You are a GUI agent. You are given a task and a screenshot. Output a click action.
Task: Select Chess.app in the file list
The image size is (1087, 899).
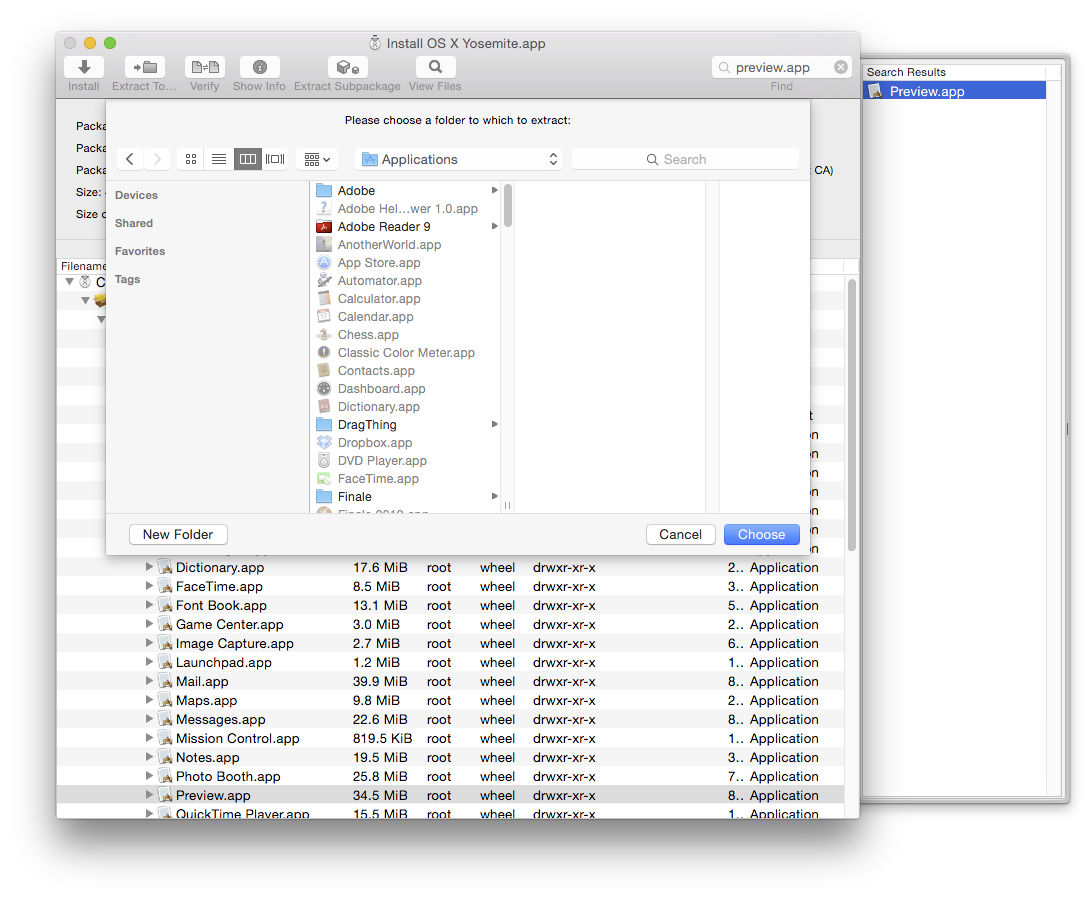click(x=367, y=334)
